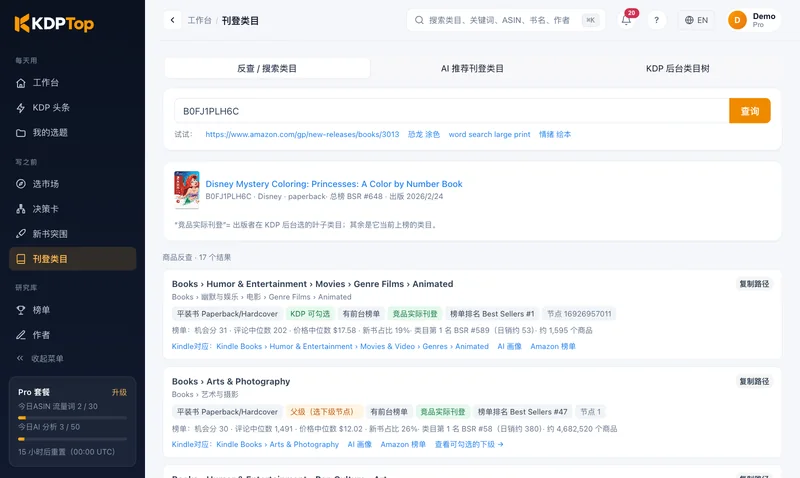This screenshot has width=800, height=478.
Task: Click KDP 可勾选 tag
Action: [x=310, y=314]
